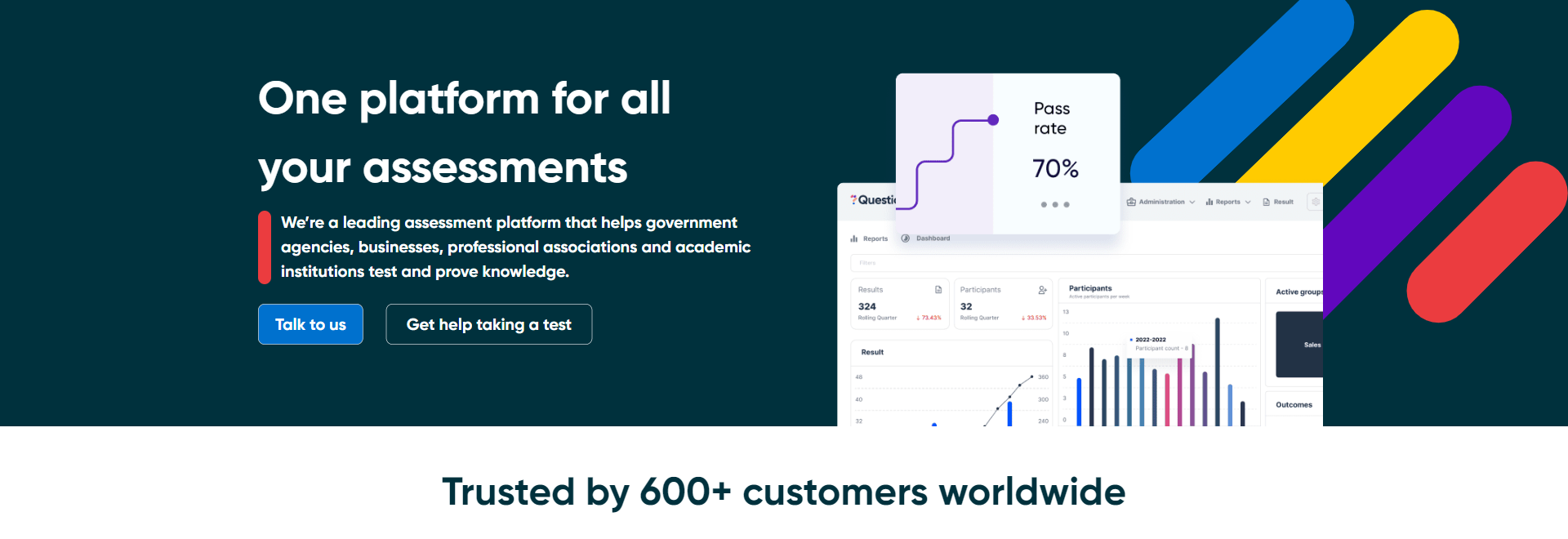Select the Result menu label

pyautogui.click(x=1284, y=202)
